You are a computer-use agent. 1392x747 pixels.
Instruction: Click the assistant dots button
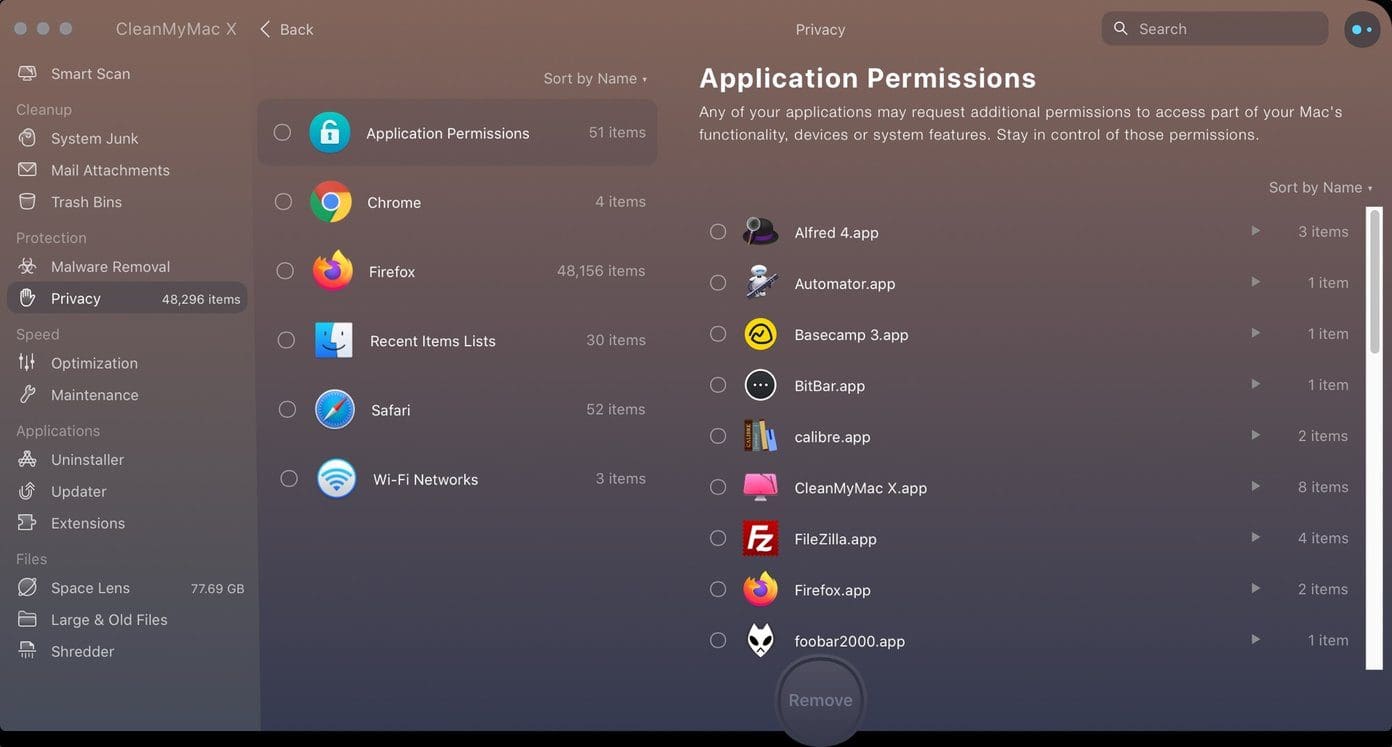[x=1362, y=29]
